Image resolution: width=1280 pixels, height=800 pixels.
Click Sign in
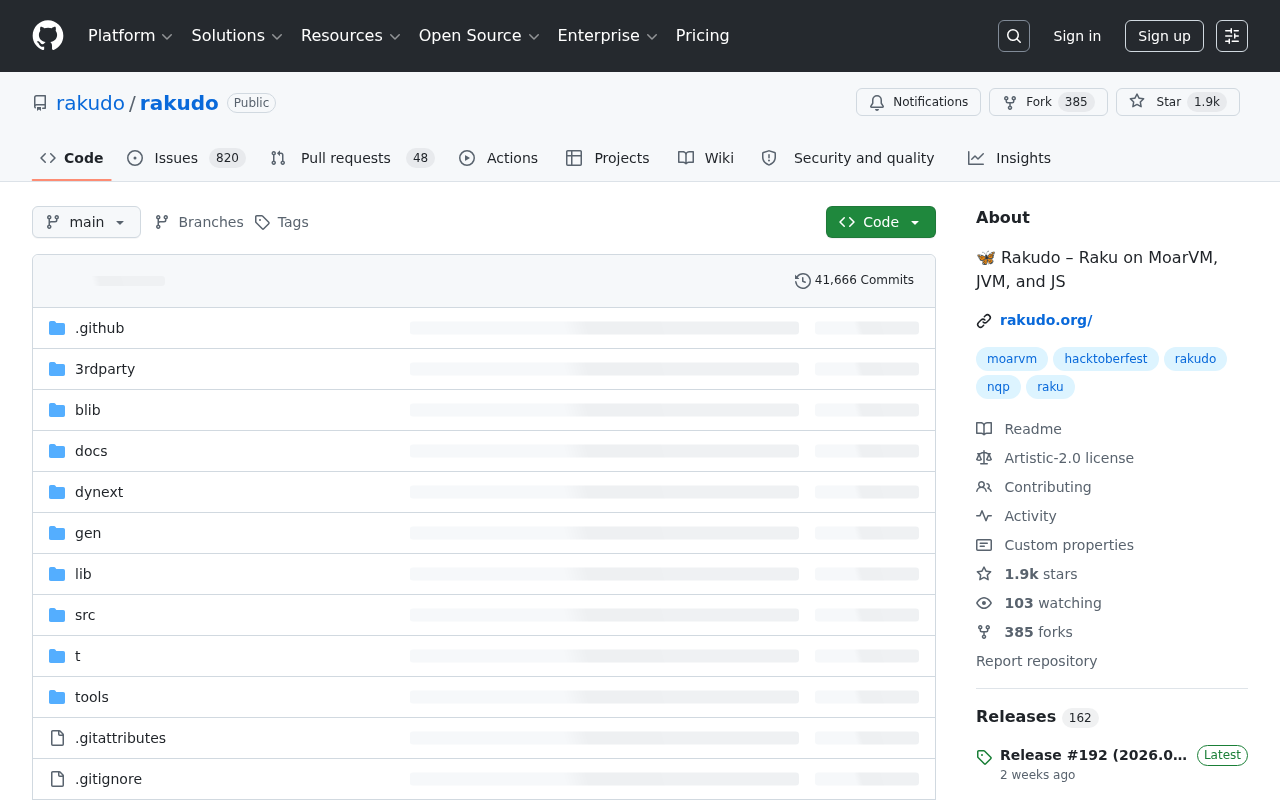click(1077, 36)
